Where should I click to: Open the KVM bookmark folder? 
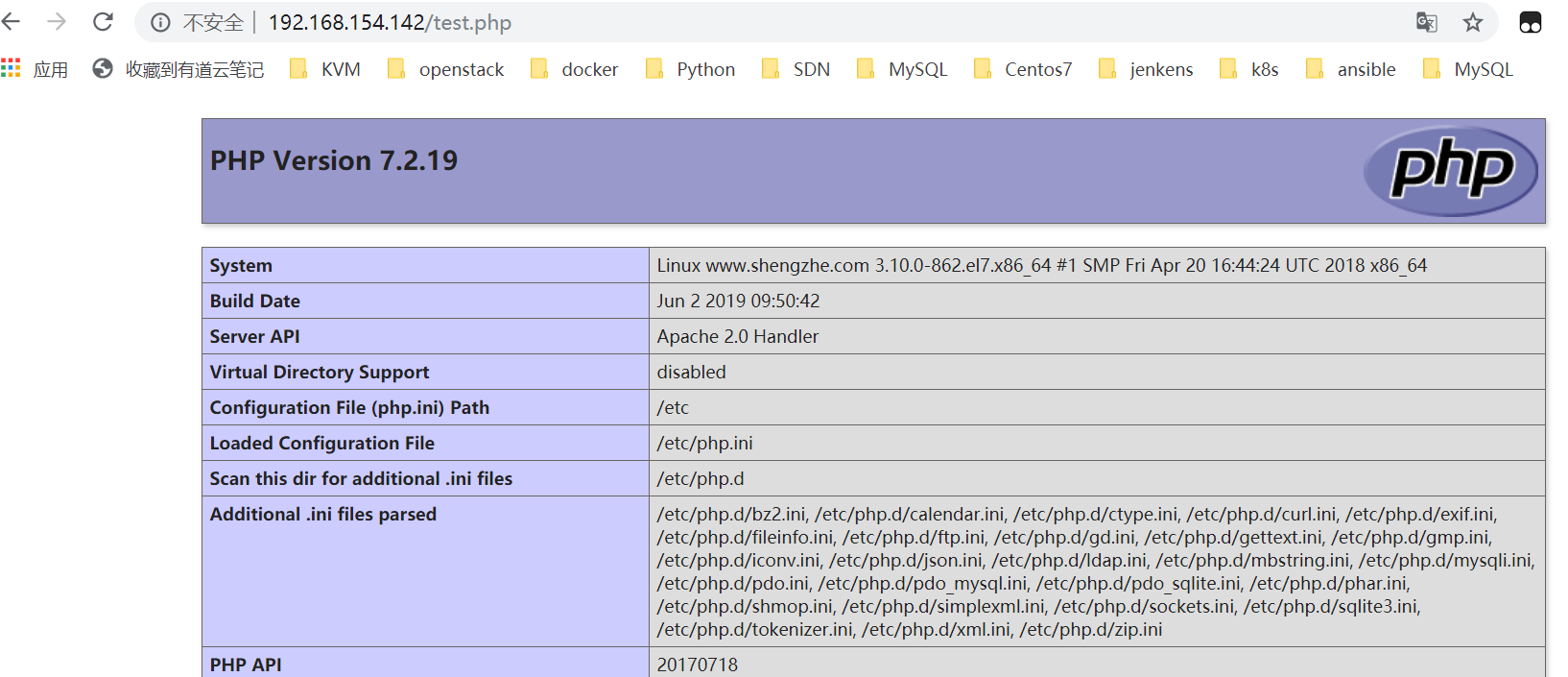[x=325, y=69]
